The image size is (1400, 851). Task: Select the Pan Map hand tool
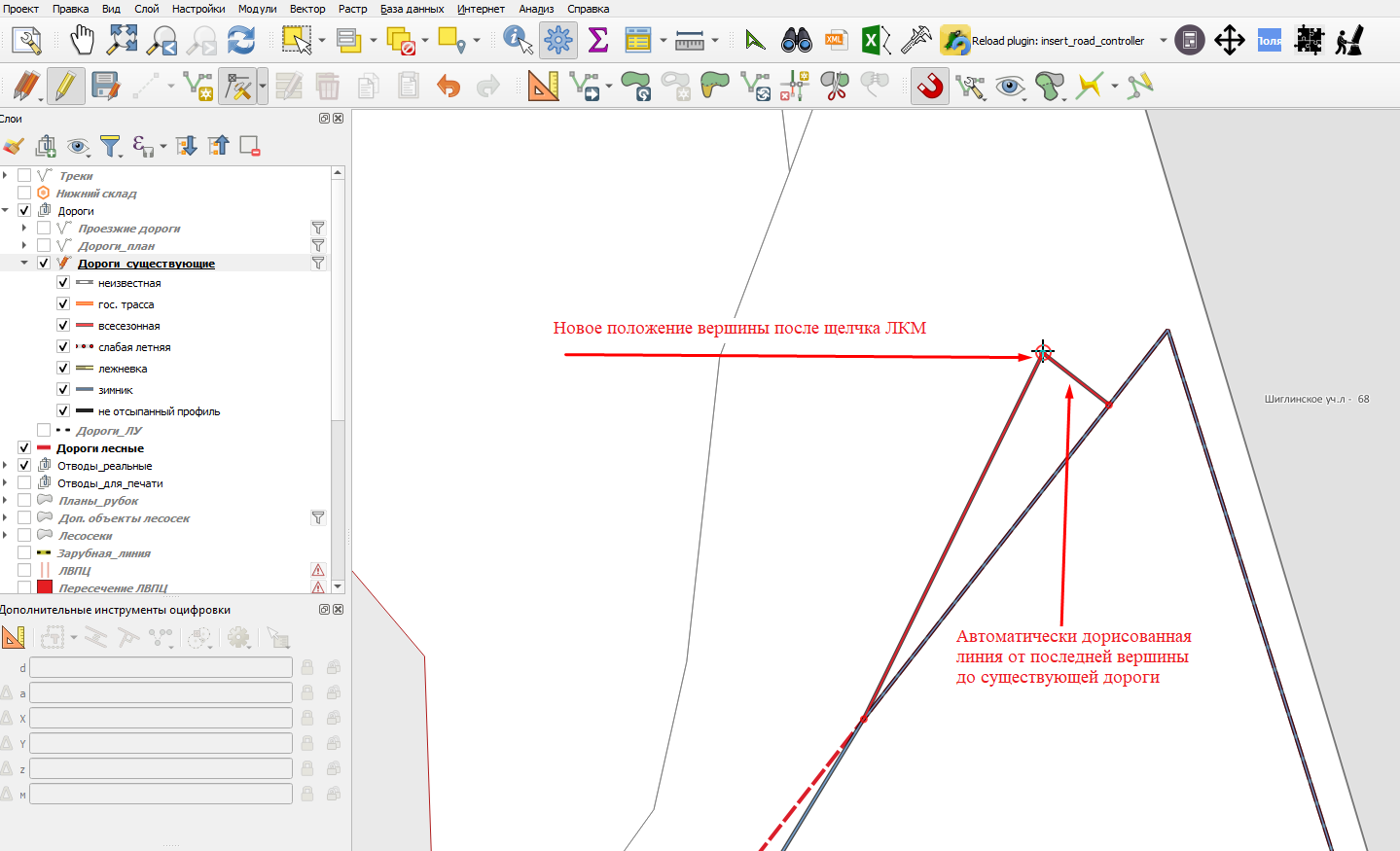pos(82,41)
